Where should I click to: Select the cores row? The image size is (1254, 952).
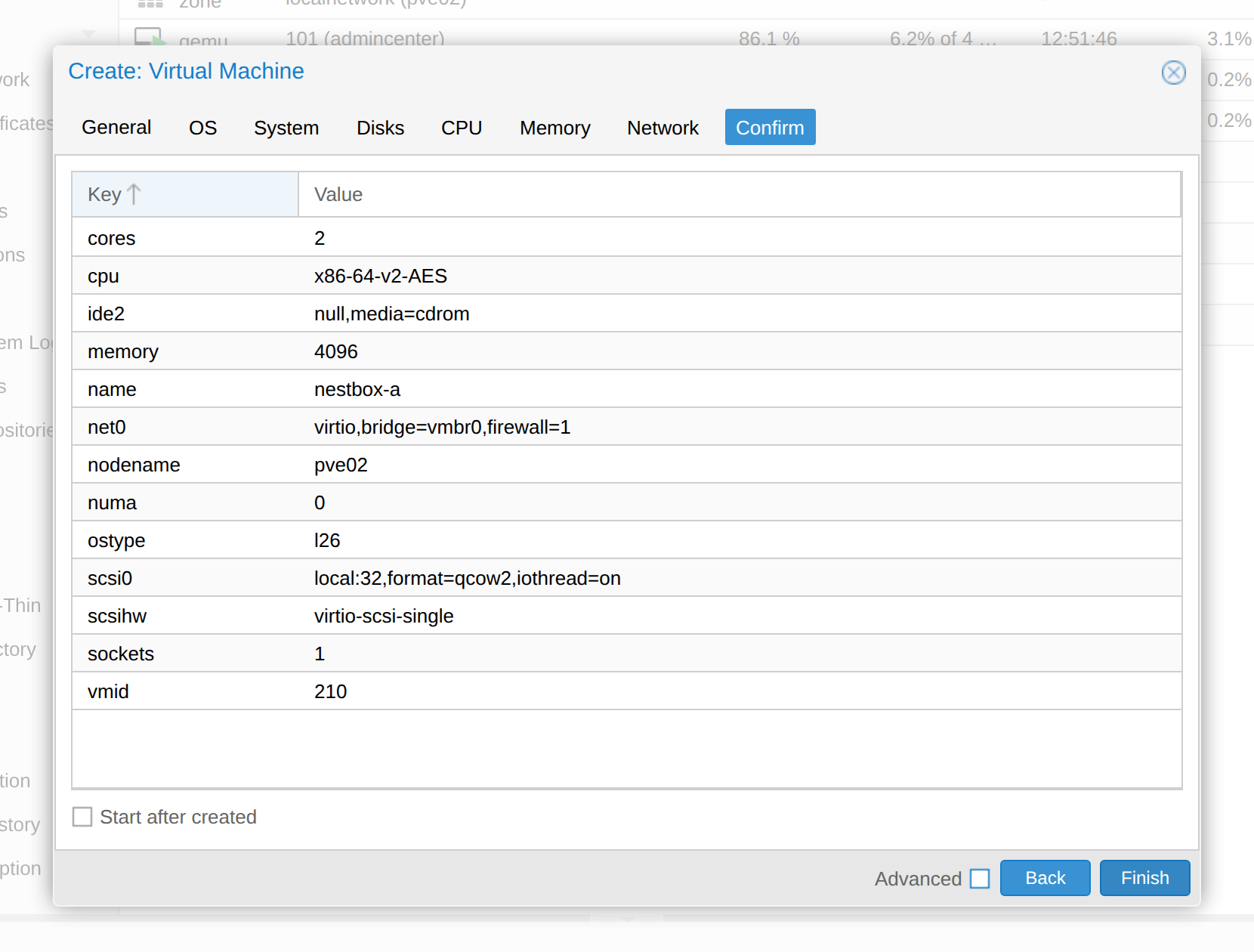627,238
